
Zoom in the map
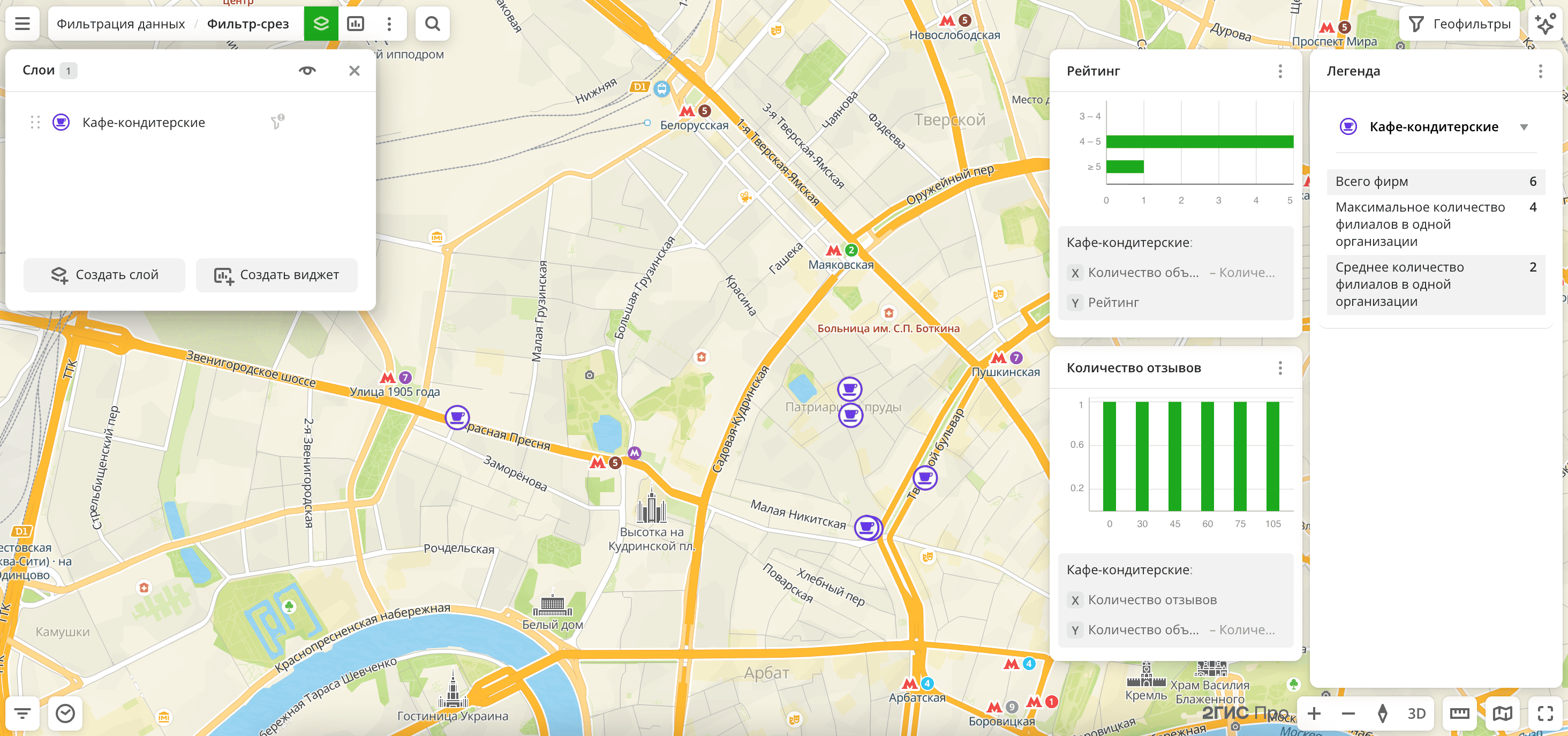pos(1314,713)
